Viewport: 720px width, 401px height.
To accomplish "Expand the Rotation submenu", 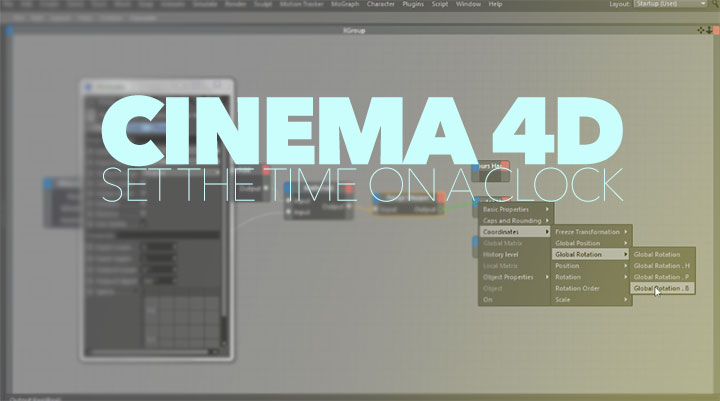I will [x=591, y=277].
